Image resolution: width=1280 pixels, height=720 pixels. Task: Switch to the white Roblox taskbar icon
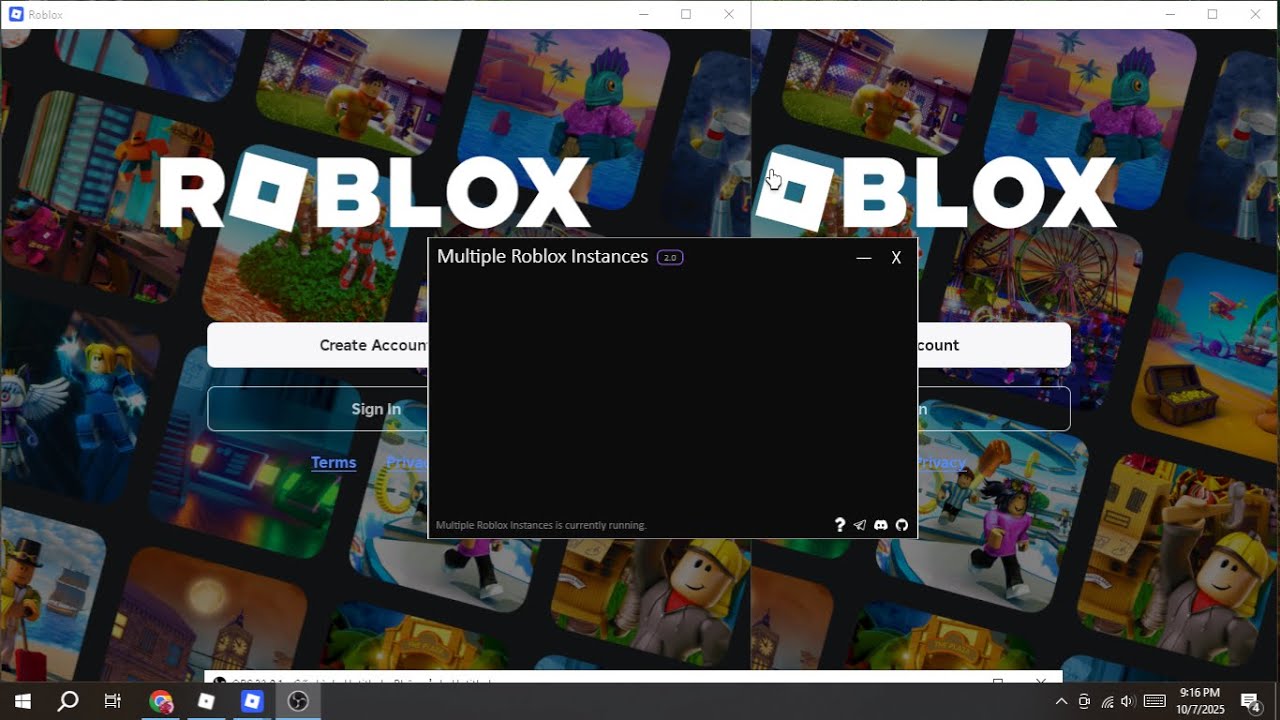pos(206,701)
